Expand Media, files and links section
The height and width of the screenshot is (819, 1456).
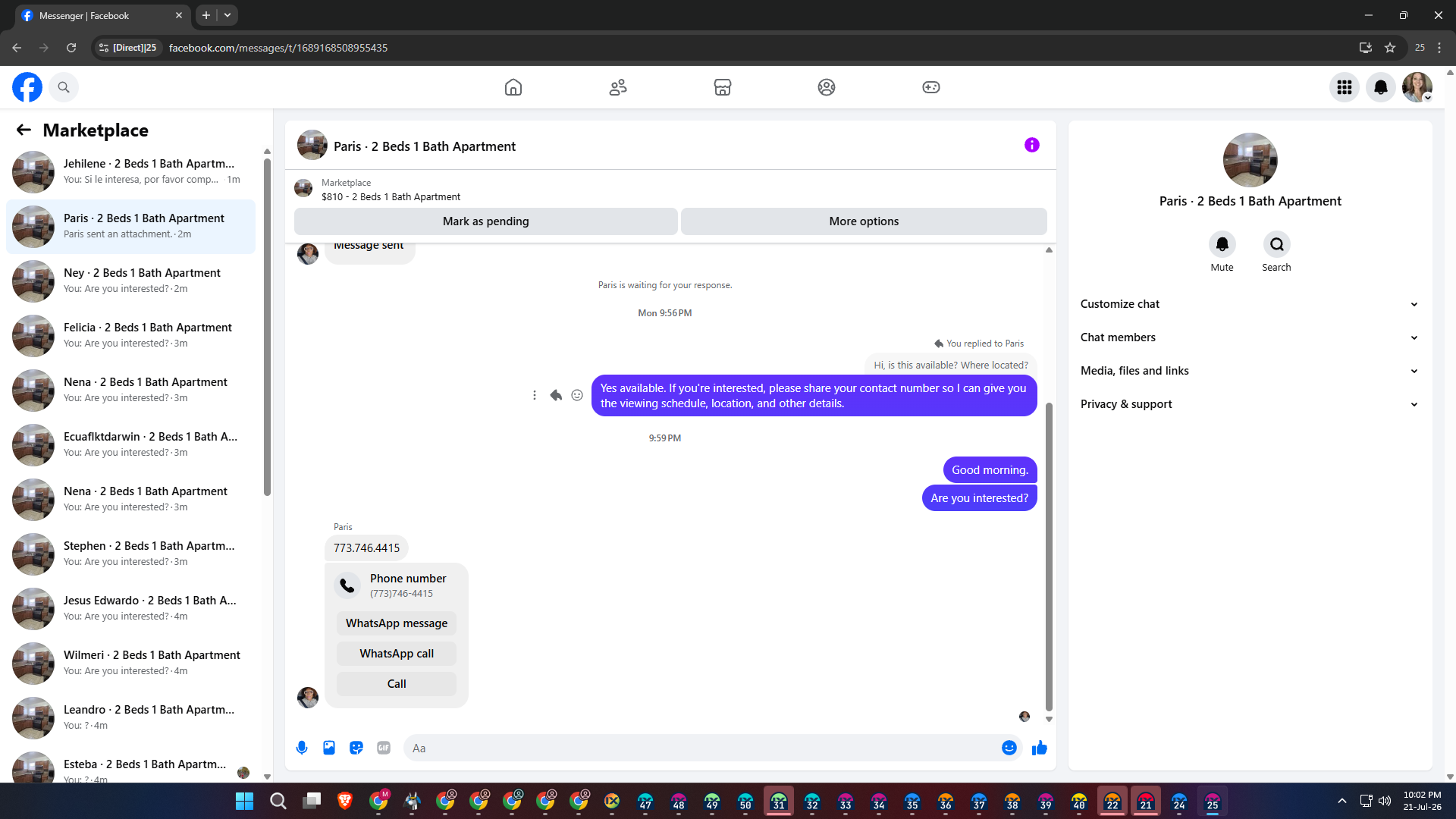pos(1250,371)
